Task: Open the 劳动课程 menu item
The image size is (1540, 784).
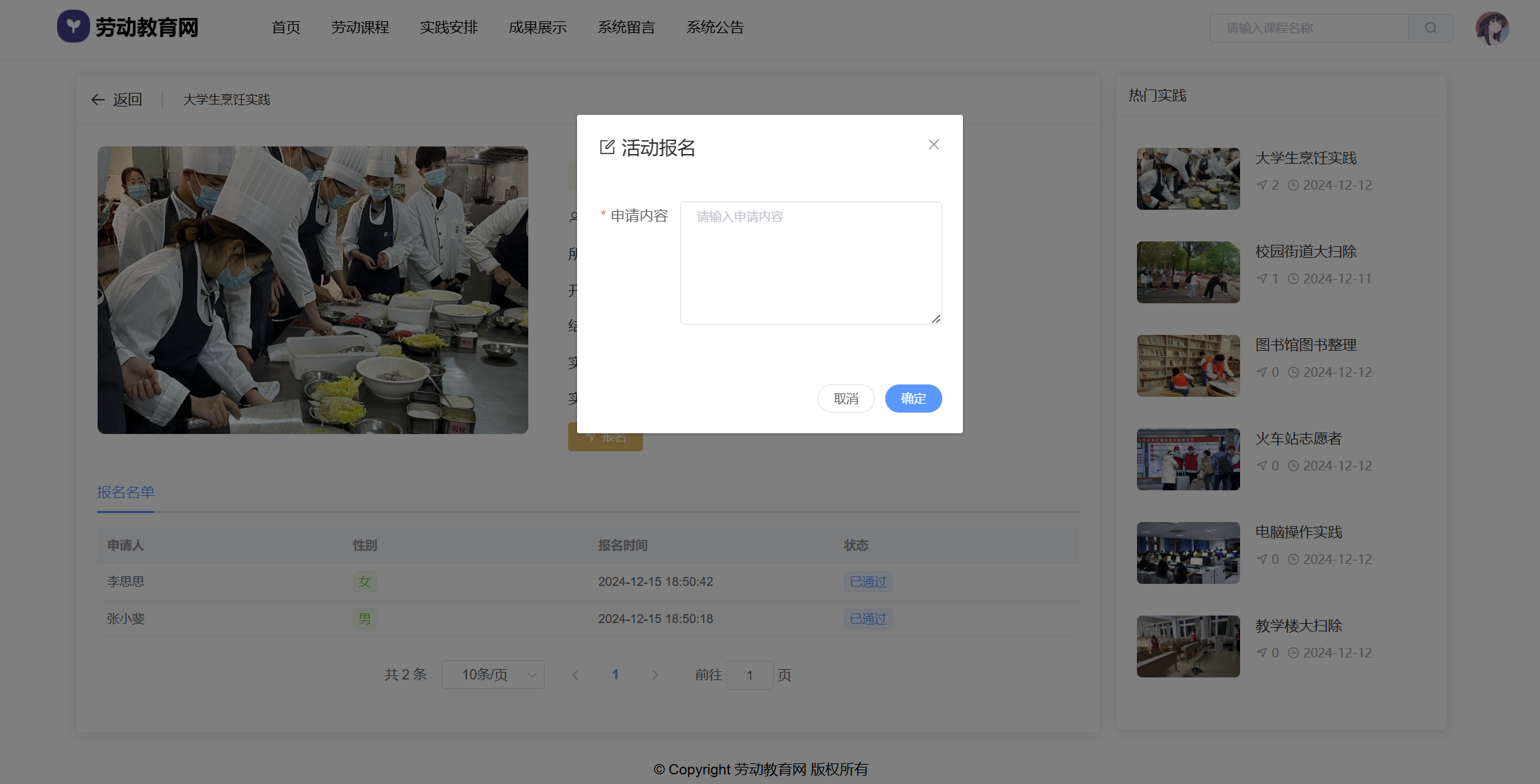Action: [360, 28]
